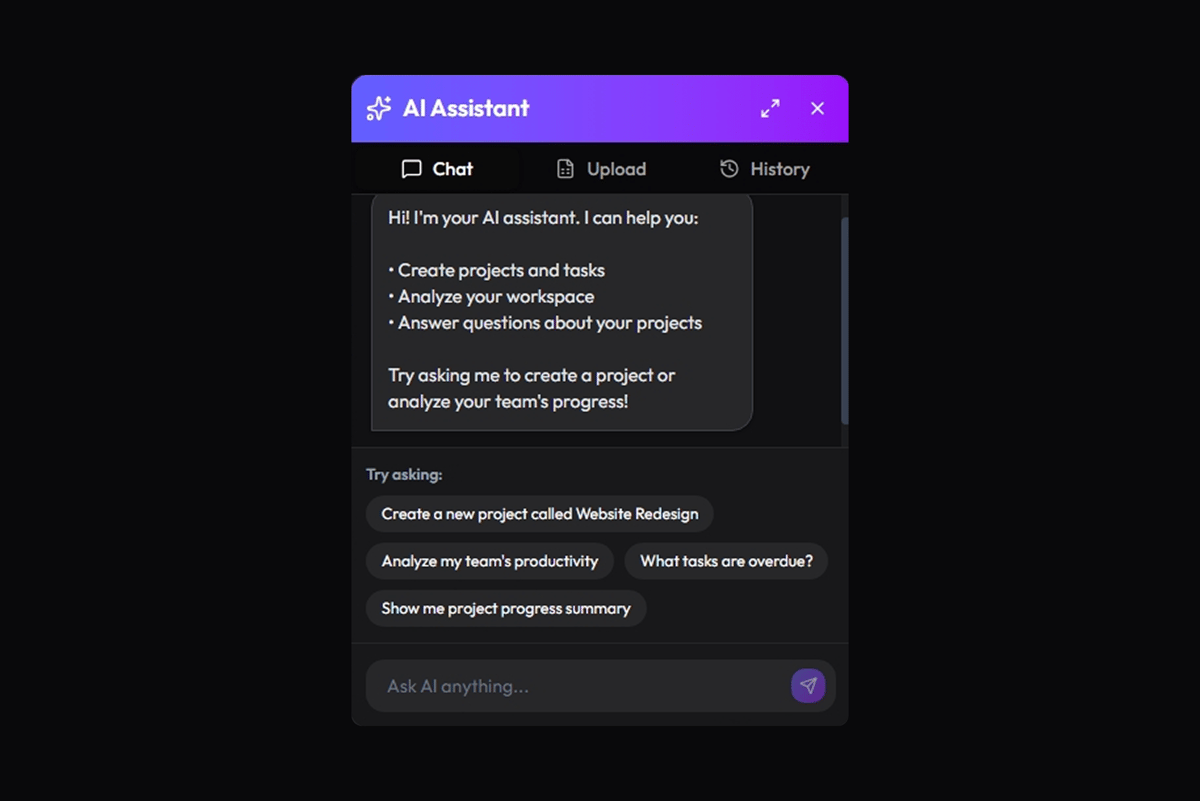Click the document icon beside Upload
Image resolution: width=1200 pixels, height=801 pixels.
coord(565,169)
